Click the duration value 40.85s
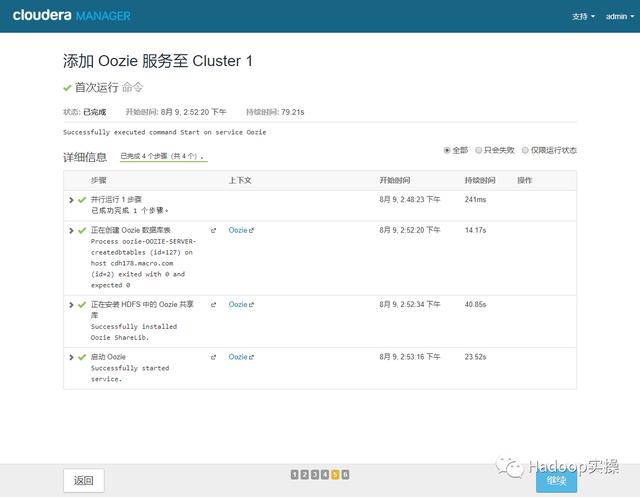The width and height of the screenshot is (640, 497). (x=476, y=305)
